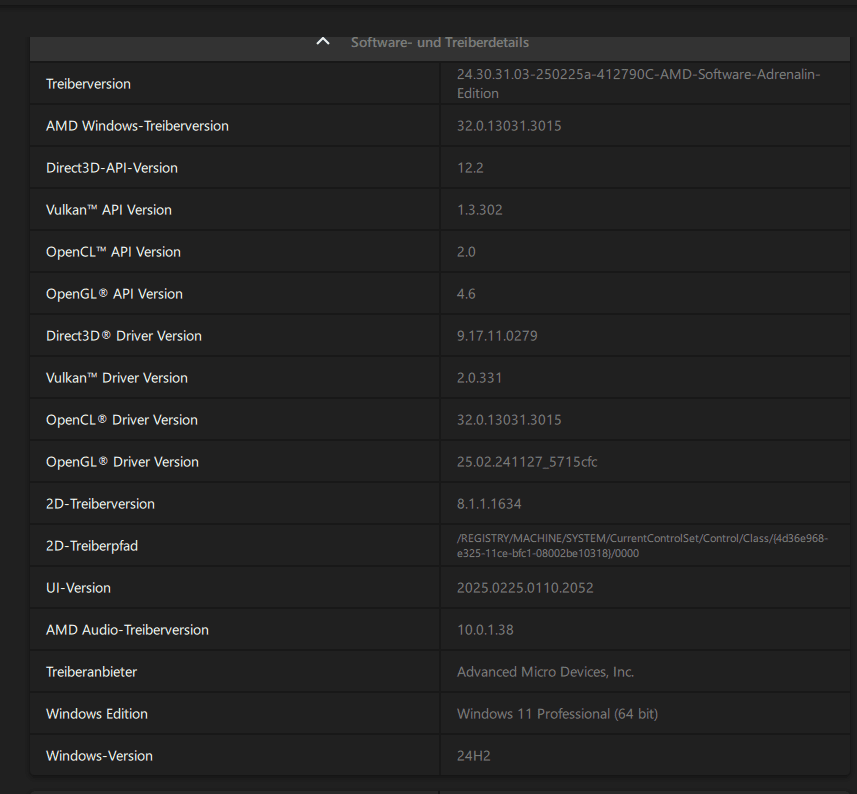Select the 2D-Treiberpfad label

92,546
